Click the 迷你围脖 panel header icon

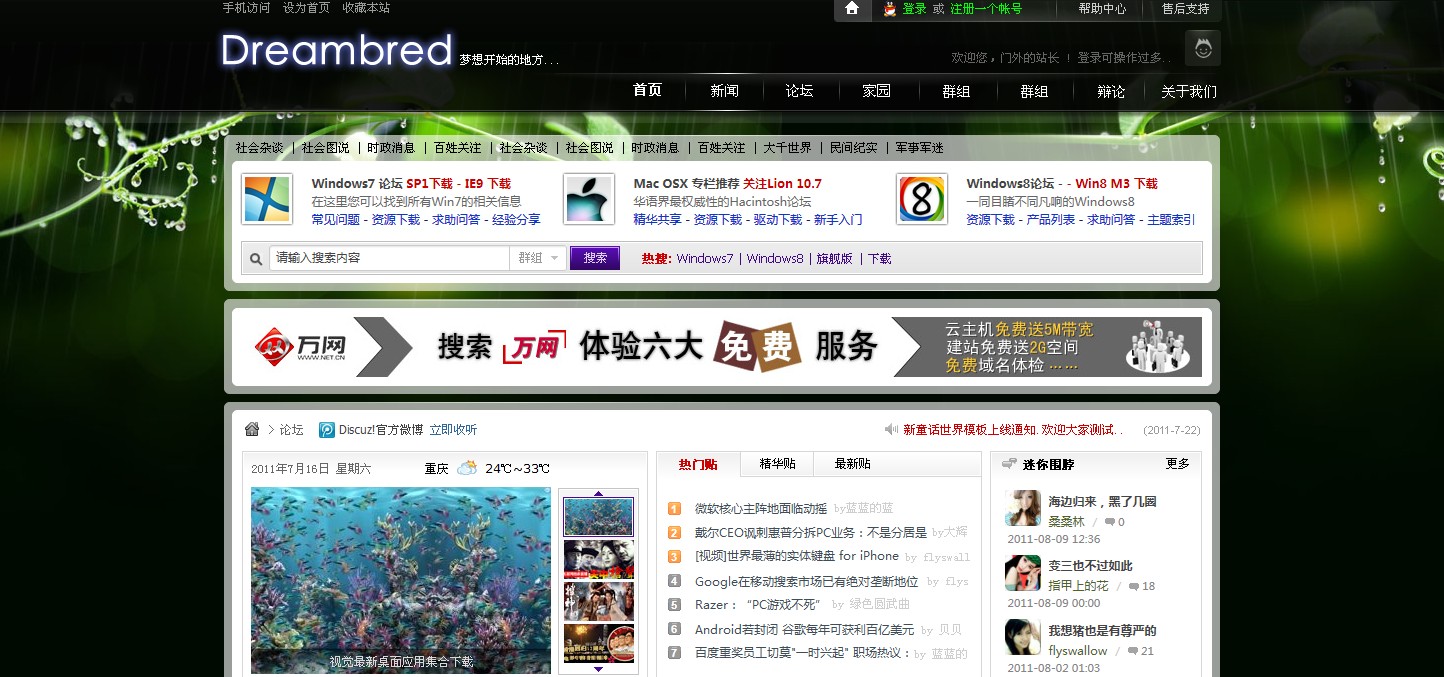(x=1009, y=464)
